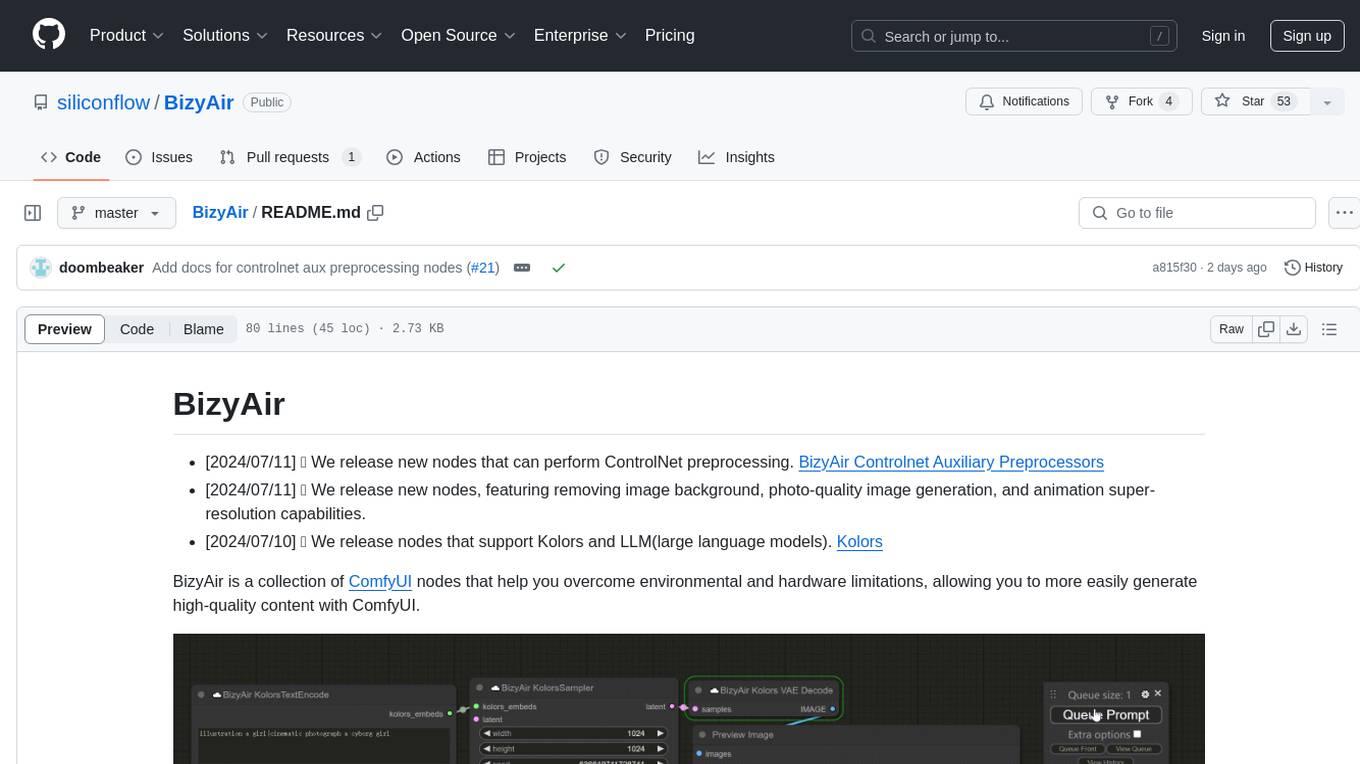Go to the Pricing page
The height and width of the screenshot is (764, 1360).
(670, 35)
